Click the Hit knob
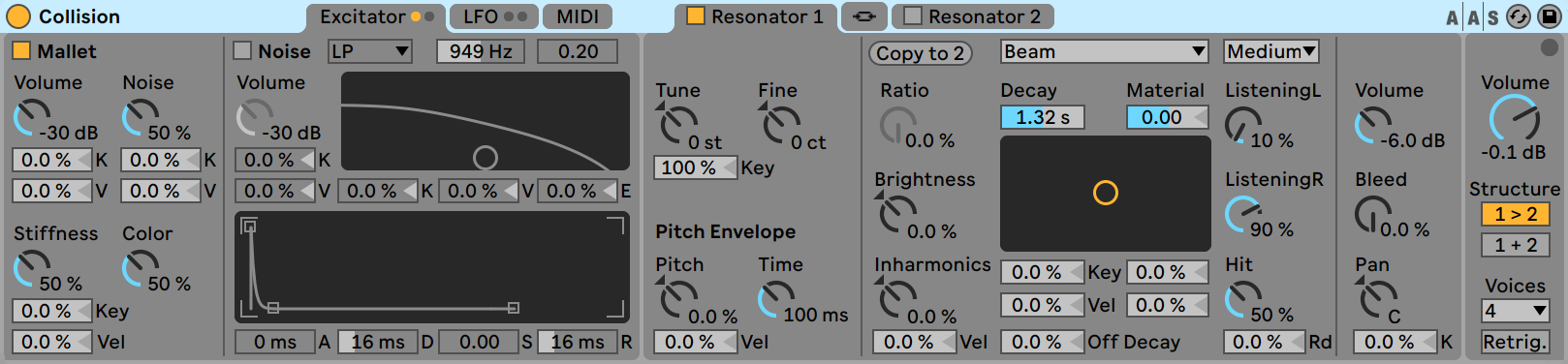The height and width of the screenshot is (364, 1568). pos(1243,300)
